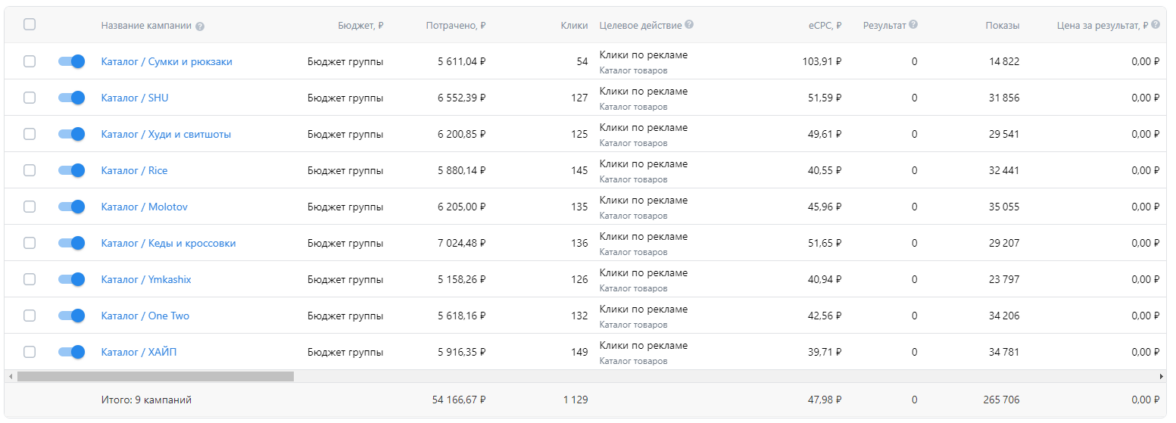The image size is (1176, 423).
Task: Tick the select-all checkbox in table header
Action: pyautogui.click(x=29, y=25)
